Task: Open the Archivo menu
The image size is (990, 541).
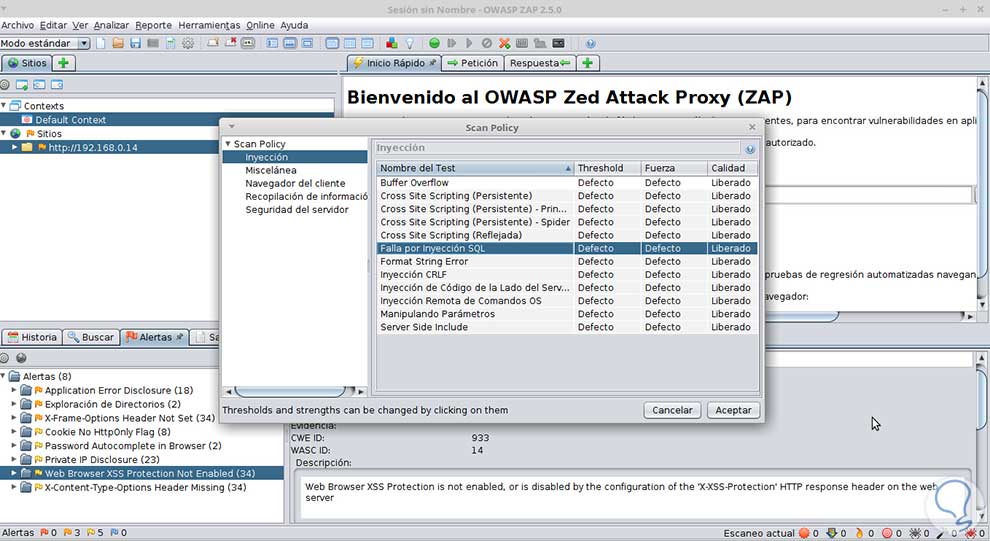Action: [x=18, y=25]
